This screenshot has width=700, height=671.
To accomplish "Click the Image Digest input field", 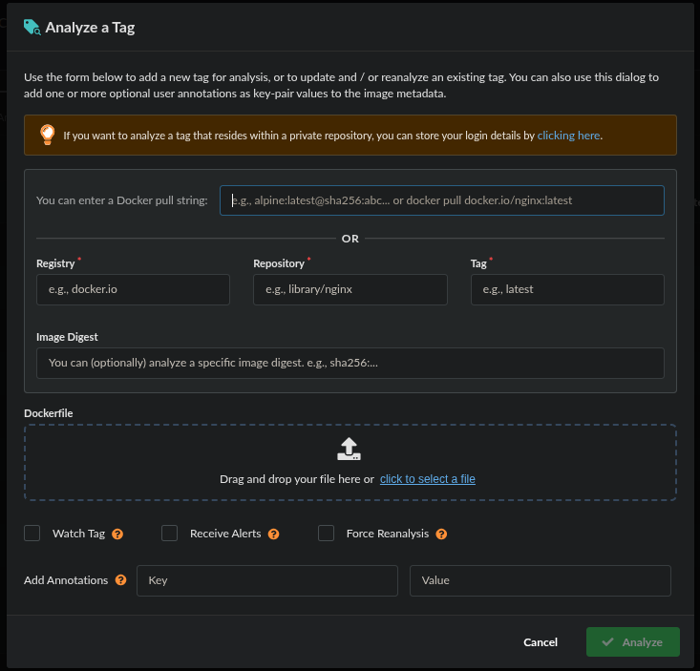I will pyautogui.click(x=349, y=363).
